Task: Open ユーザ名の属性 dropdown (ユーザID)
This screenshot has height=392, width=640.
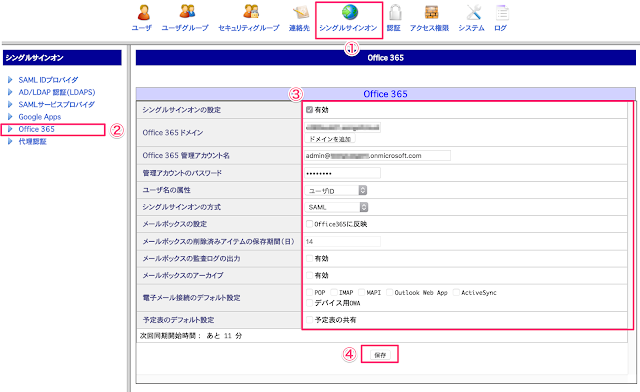Action: coord(336,190)
